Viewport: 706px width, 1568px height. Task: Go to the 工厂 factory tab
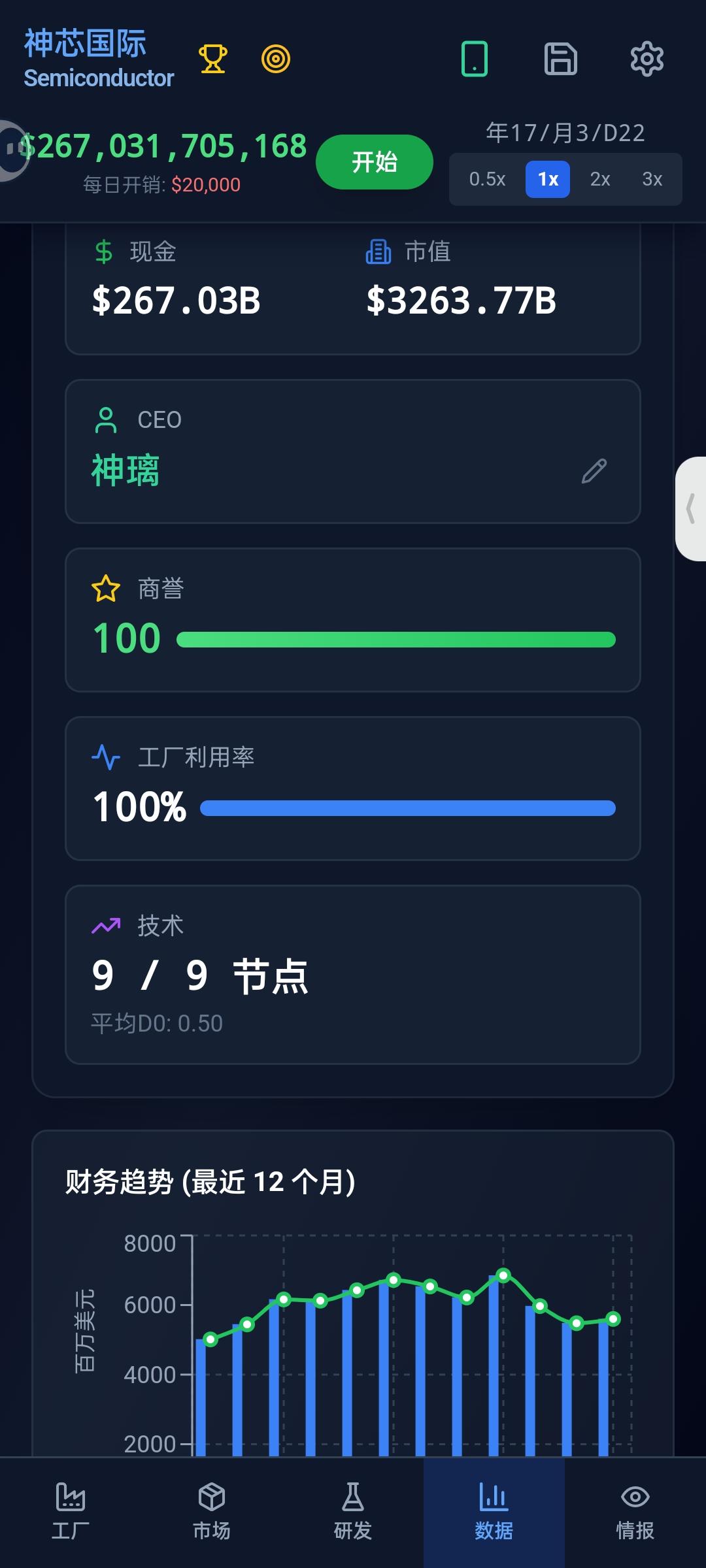(x=71, y=1512)
